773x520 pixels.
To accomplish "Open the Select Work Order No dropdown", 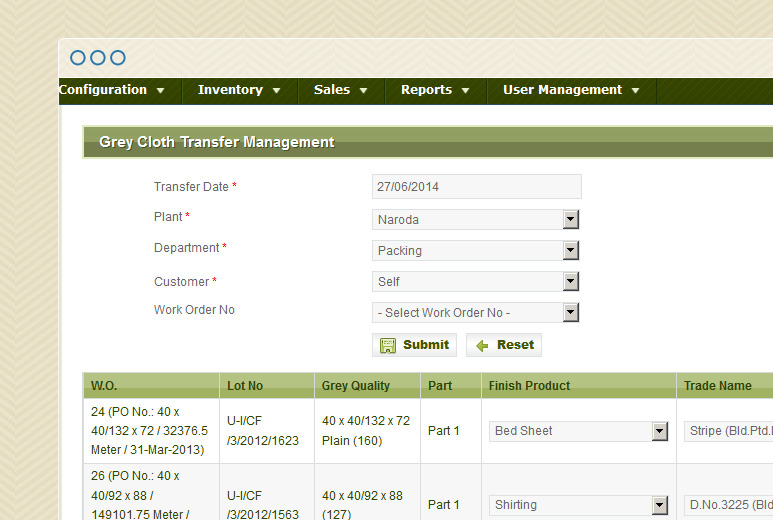I will pyautogui.click(x=475, y=312).
